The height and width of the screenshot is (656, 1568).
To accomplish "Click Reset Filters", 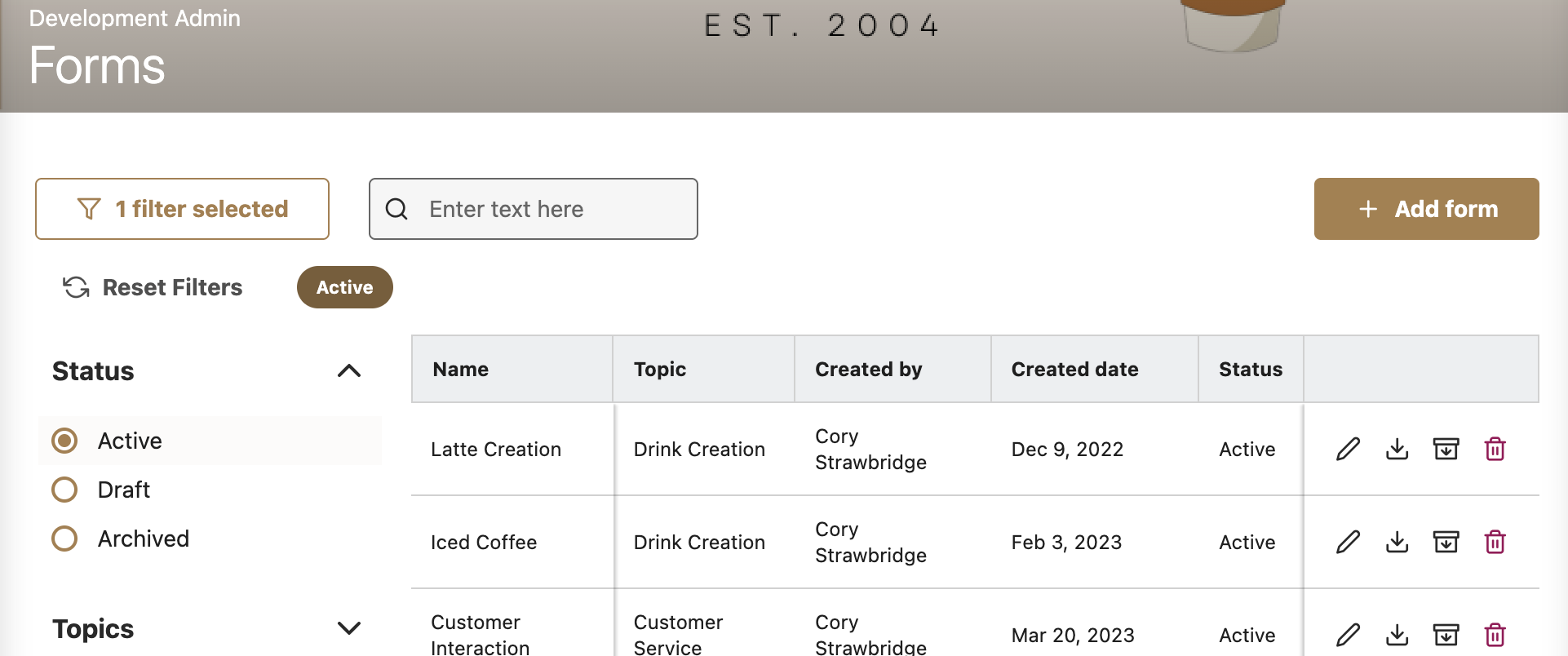I will 153,287.
